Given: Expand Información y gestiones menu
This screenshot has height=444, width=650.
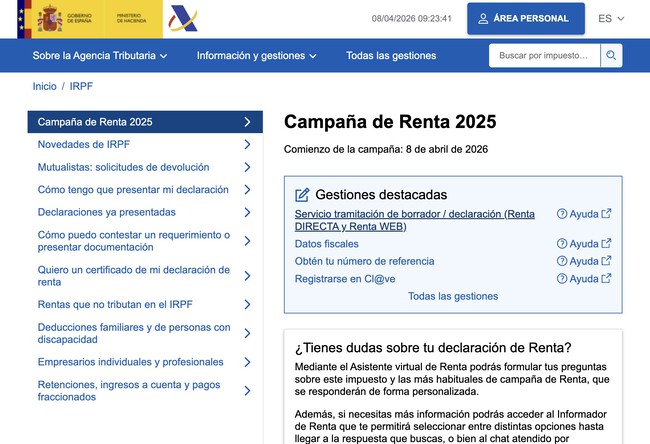Looking at the screenshot, I should tap(257, 56).
